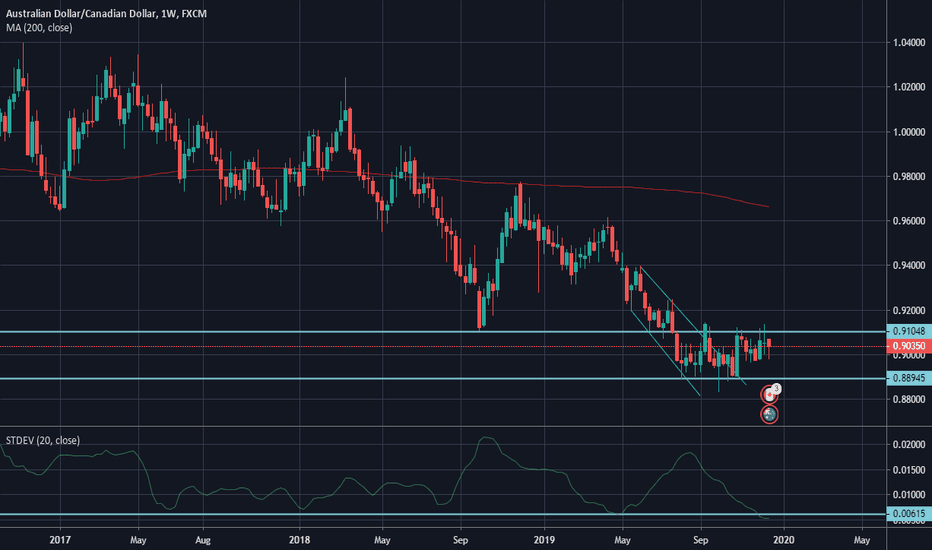The image size is (932, 550).
Task: Click the 0.00615 label in the STDEV pane
Action: (908, 514)
